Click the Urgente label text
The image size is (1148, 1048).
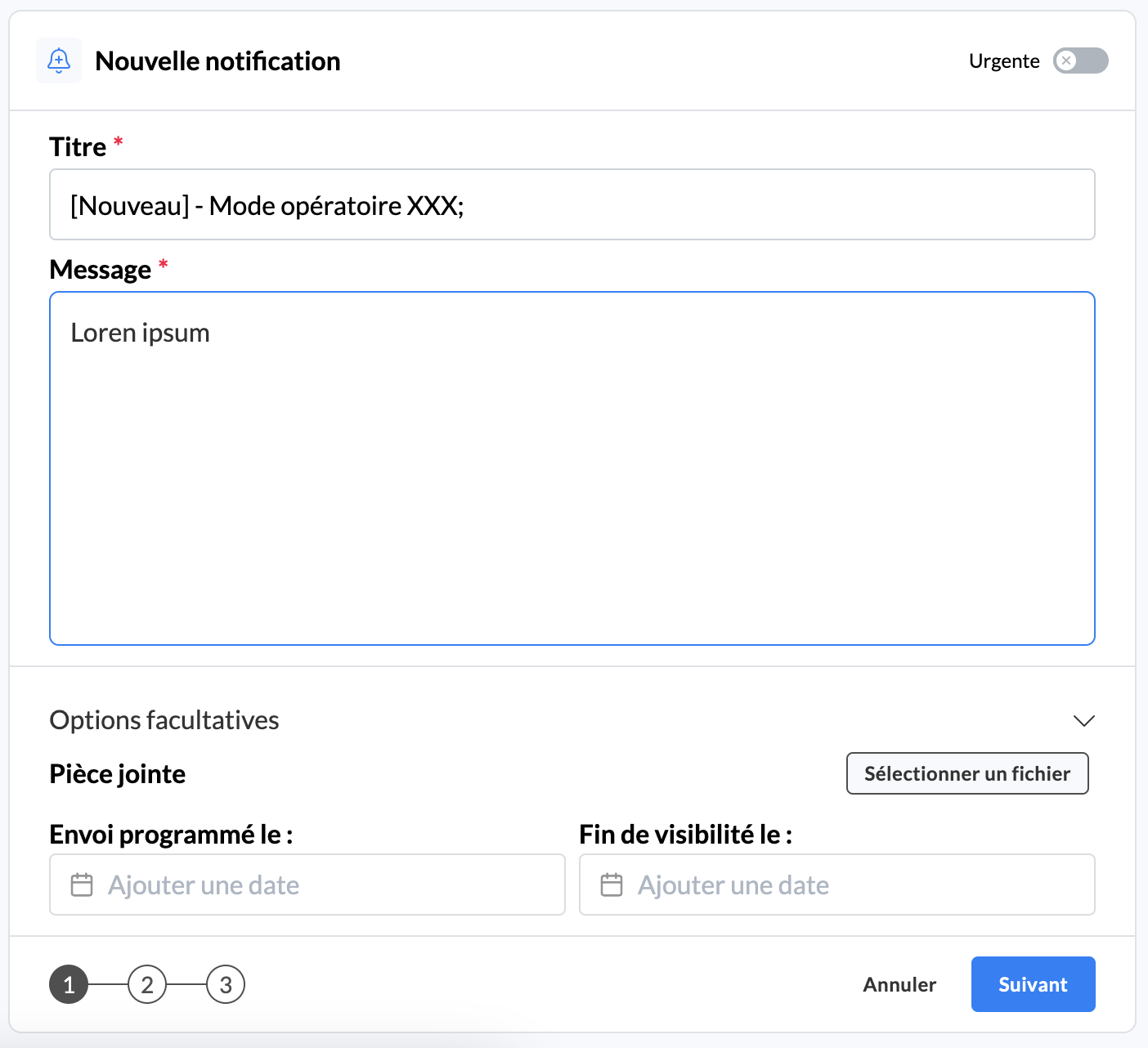point(1003,61)
